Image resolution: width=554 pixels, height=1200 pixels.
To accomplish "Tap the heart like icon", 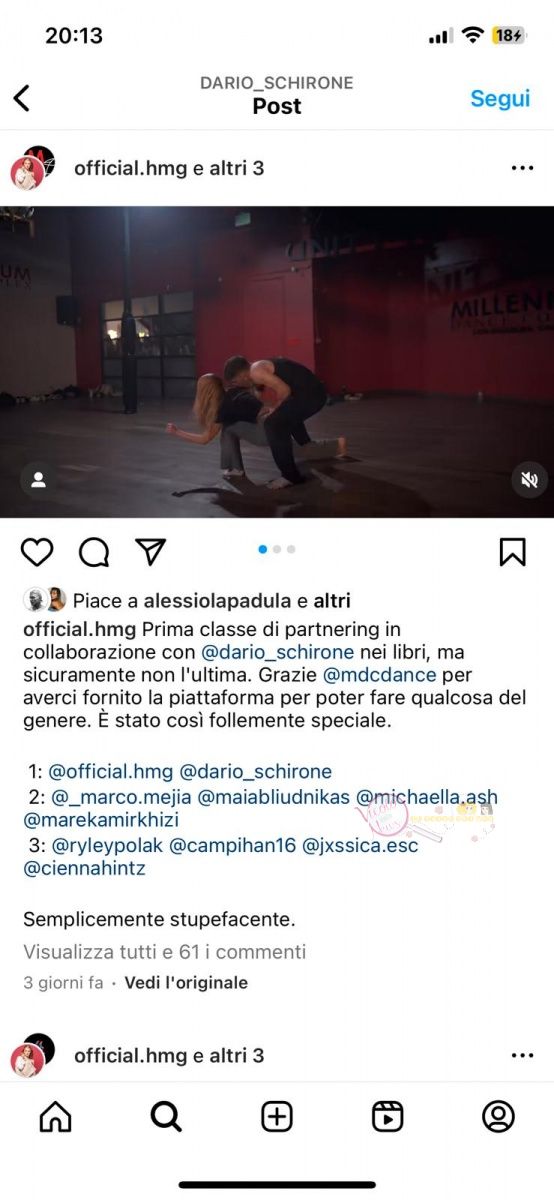I will coord(37,552).
